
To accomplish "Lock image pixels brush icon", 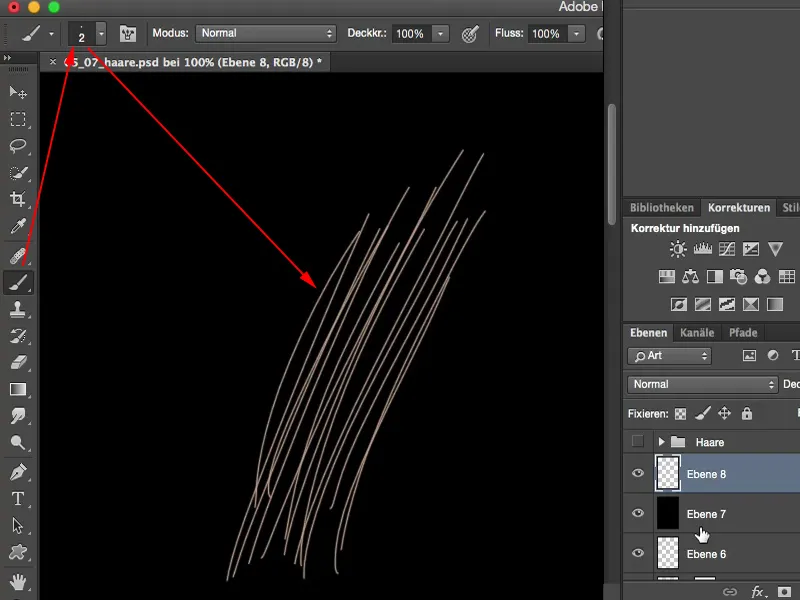I will click(x=703, y=414).
